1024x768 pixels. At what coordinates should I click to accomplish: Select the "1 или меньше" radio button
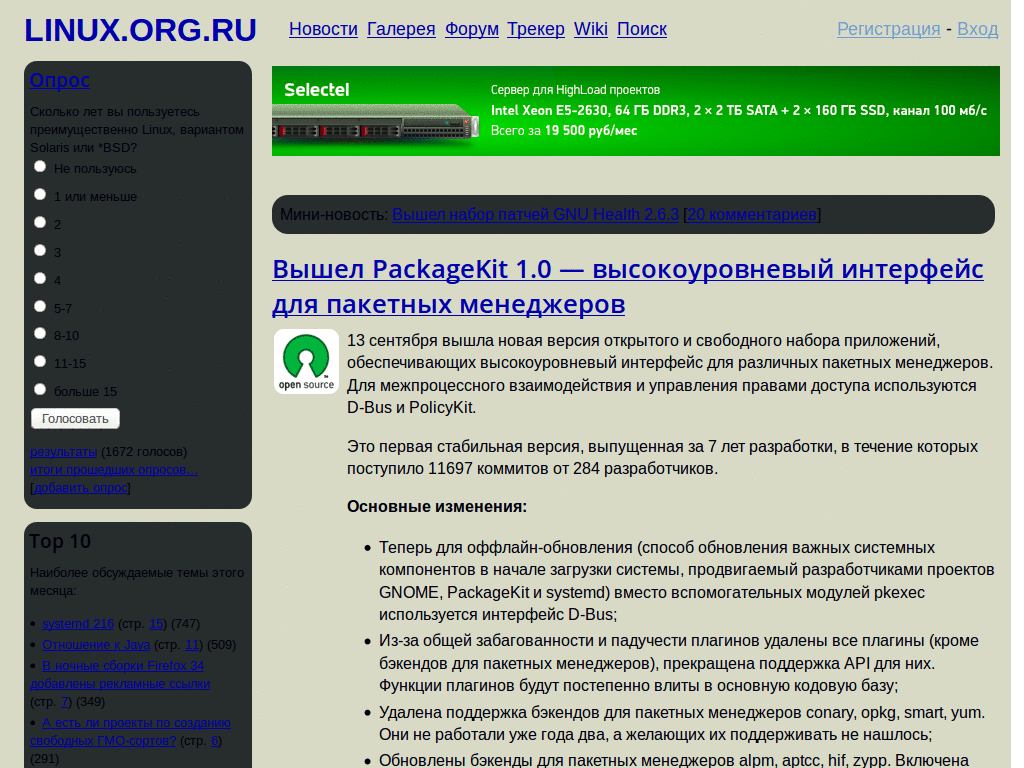[40, 195]
